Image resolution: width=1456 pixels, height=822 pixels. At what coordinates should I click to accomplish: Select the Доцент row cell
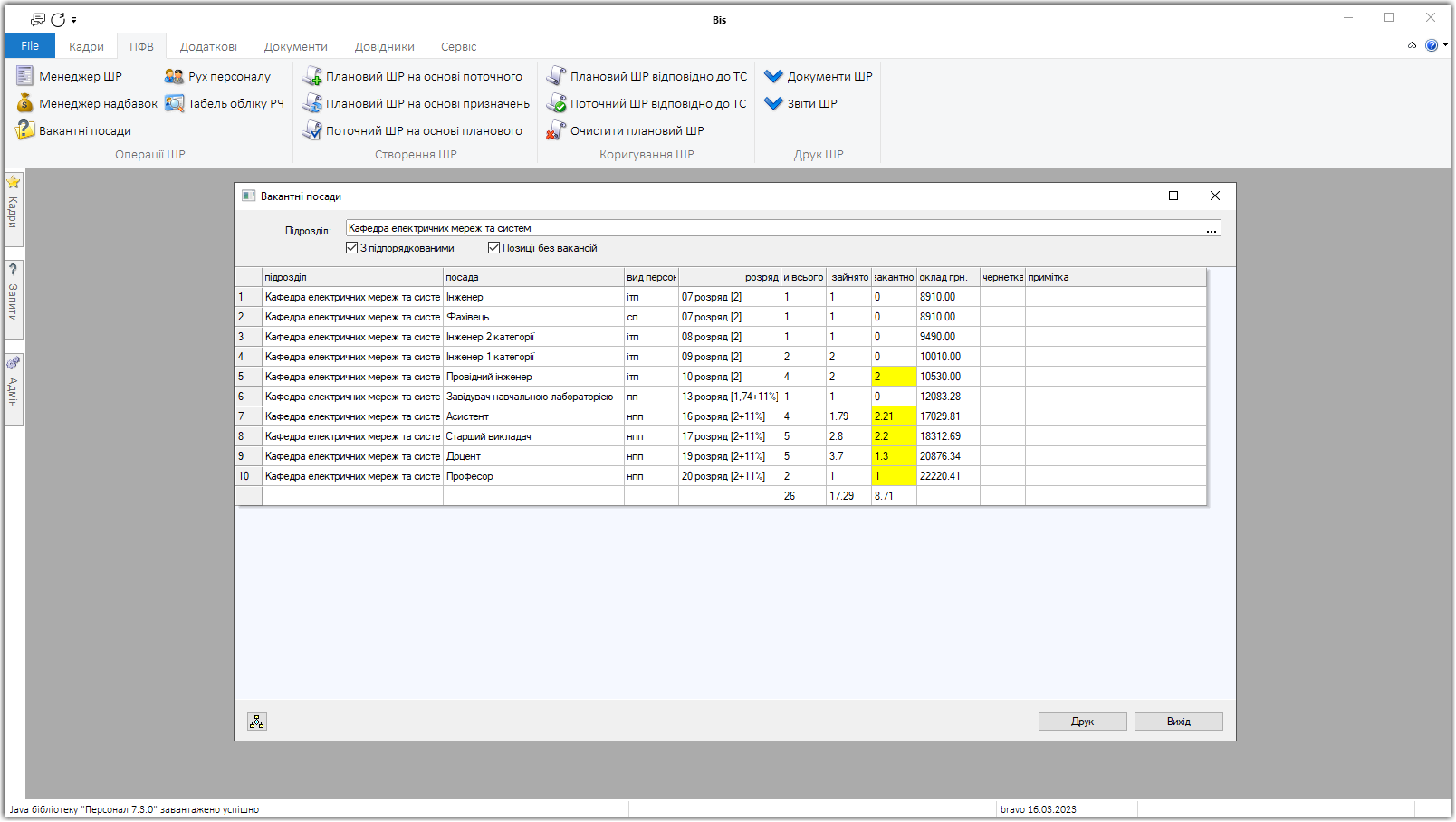(x=533, y=456)
